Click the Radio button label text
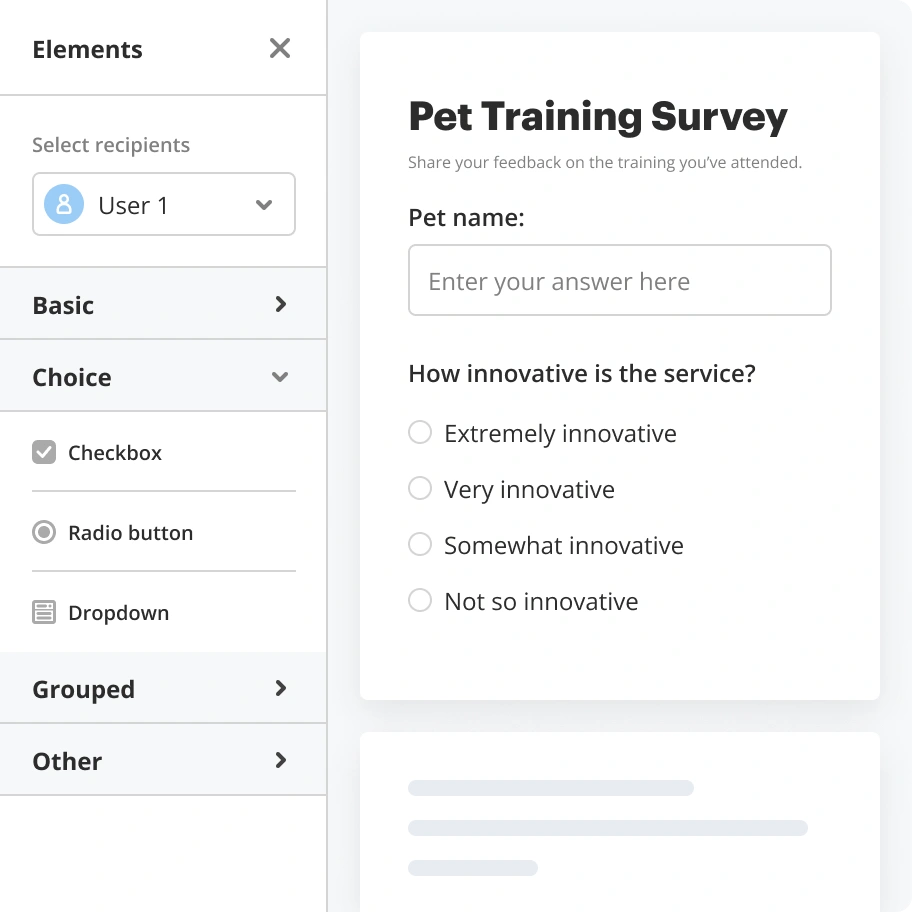The image size is (912, 912). (130, 532)
